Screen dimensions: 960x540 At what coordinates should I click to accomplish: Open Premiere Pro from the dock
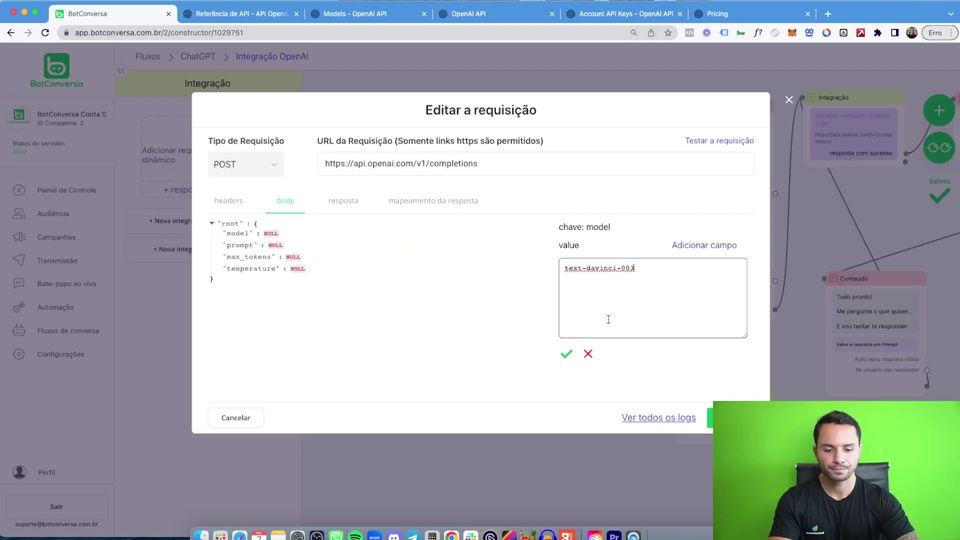pyautogui.click(x=614, y=536)
